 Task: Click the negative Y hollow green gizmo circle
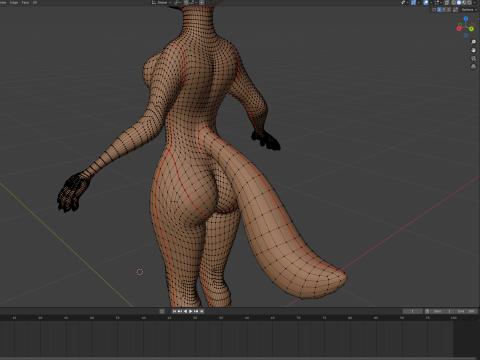(461, 24)
